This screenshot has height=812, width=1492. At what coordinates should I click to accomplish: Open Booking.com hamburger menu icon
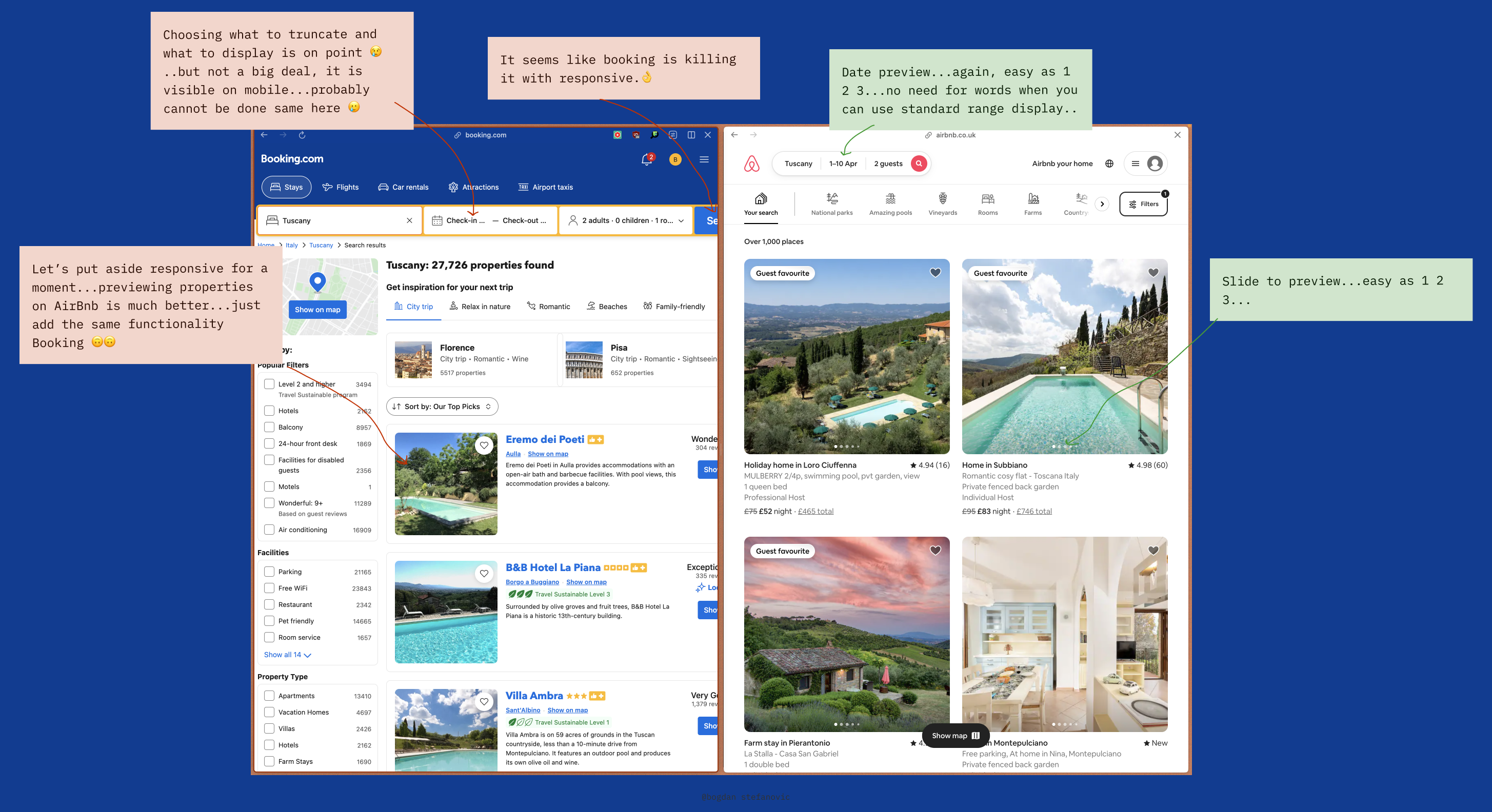(704, 160)
